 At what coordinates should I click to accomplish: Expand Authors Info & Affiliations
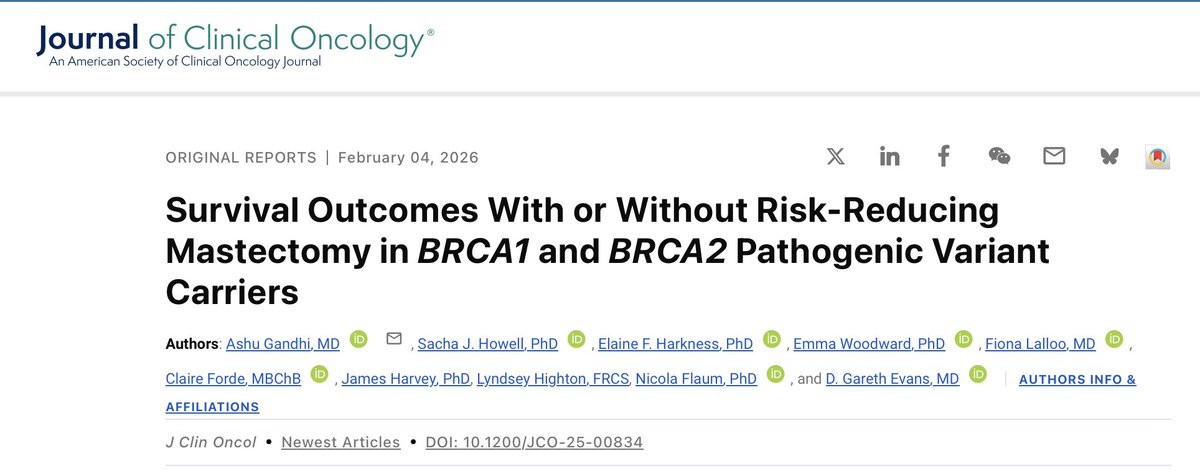click(651, 393)
